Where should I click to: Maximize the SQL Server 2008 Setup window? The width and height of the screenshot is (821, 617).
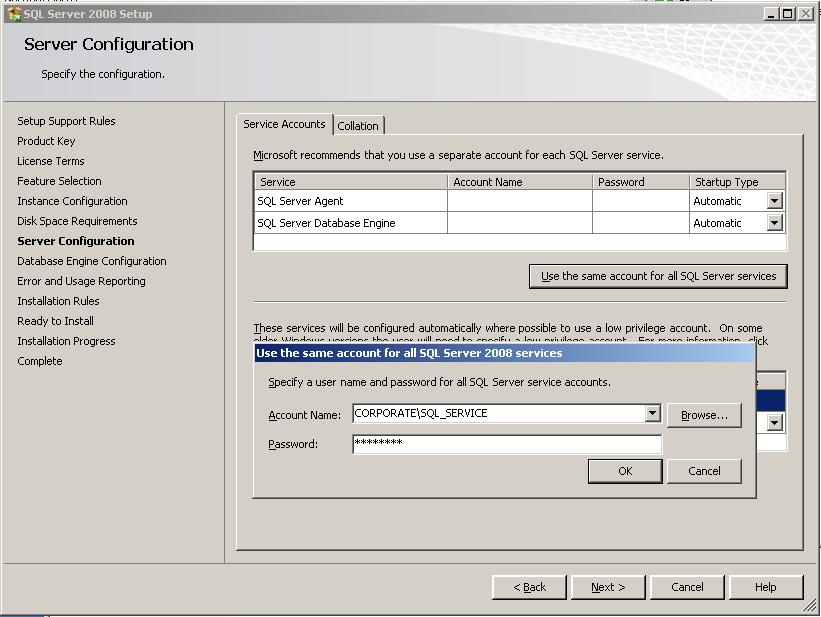[x=787, y=14]
